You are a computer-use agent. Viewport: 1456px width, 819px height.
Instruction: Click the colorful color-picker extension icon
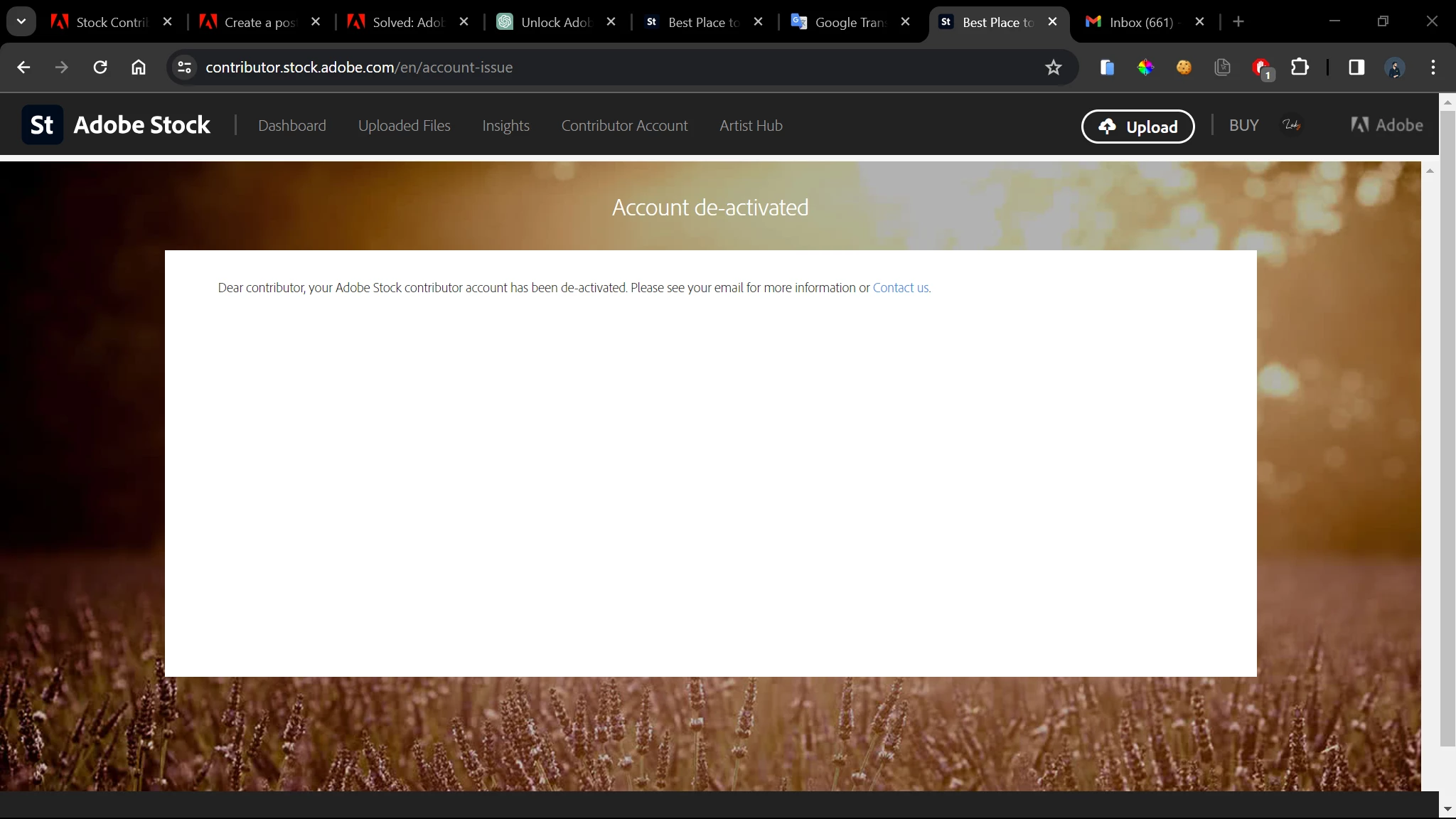1145,68
